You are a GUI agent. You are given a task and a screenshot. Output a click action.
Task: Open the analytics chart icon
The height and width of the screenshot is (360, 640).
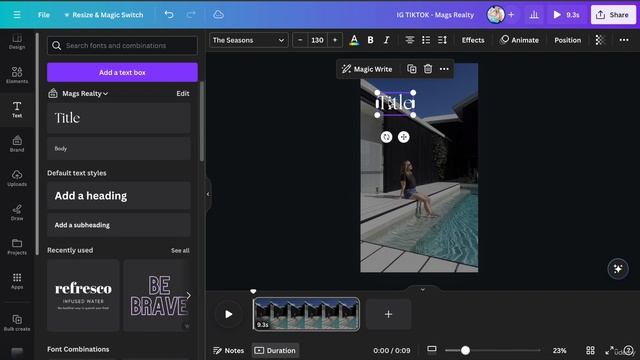coord(533,15)
